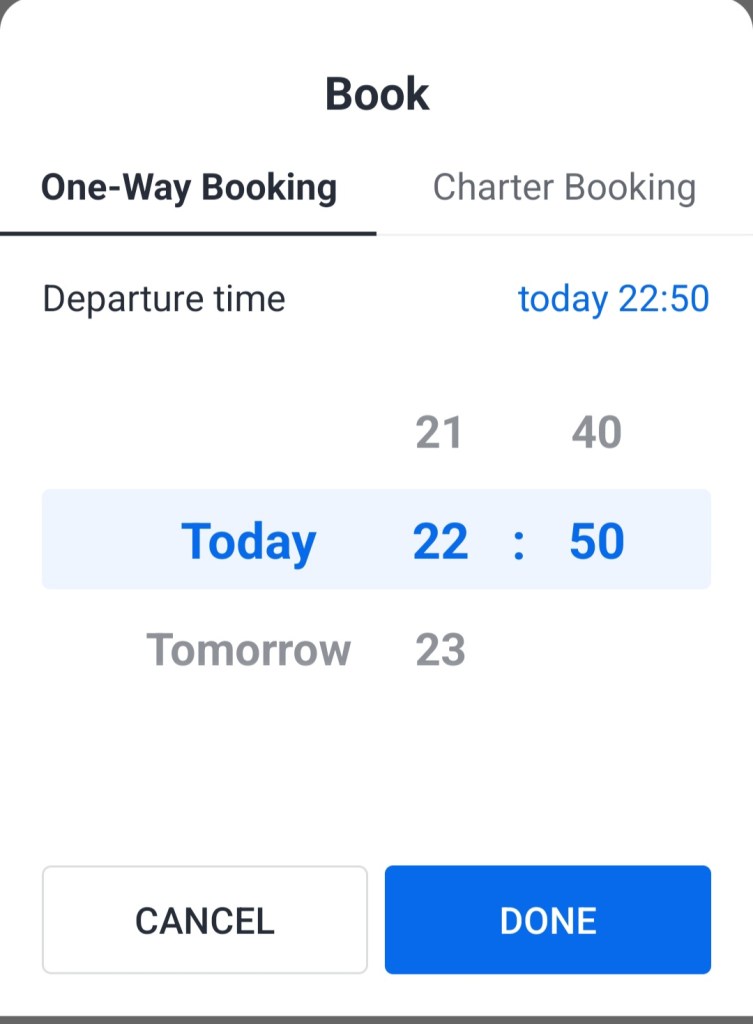
Task: Tap the underline beneath One-Way Booking
Action: tap(188, 233)
